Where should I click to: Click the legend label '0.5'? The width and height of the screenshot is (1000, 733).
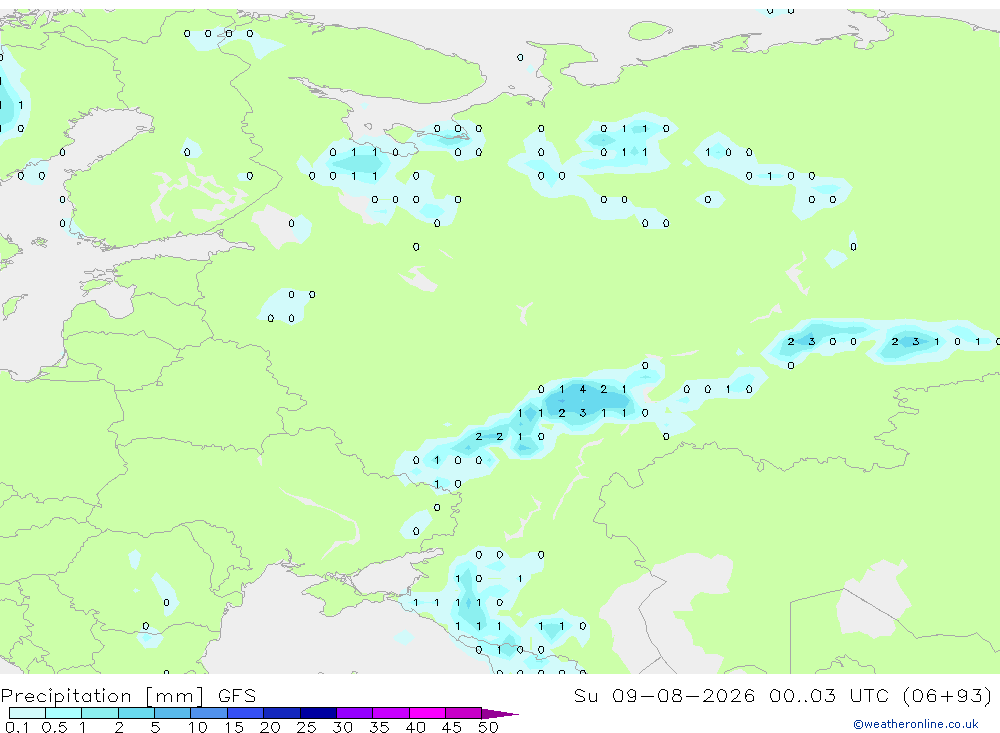coord(54,727)
